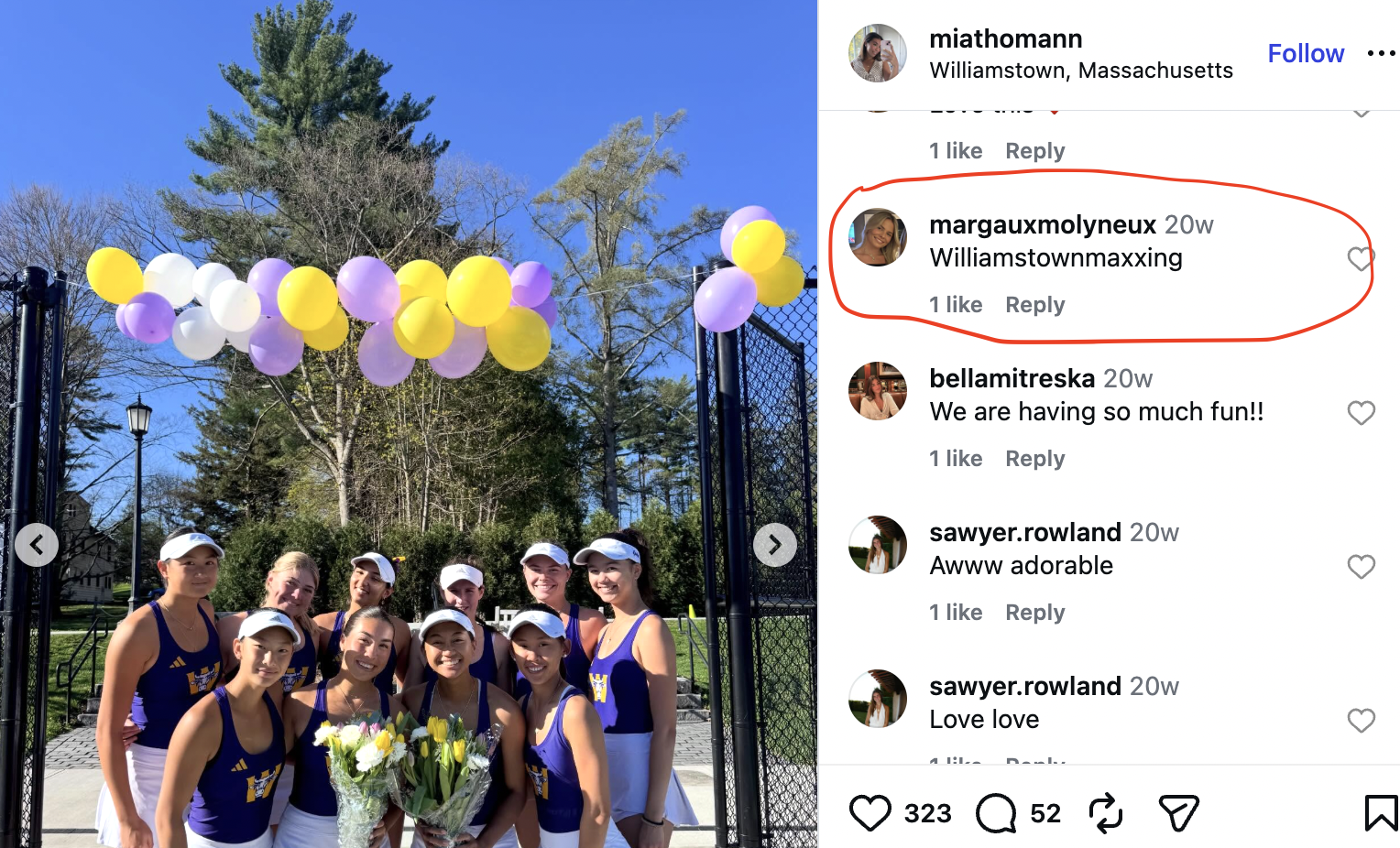Save post with the bookmark icon
This screenshot has height=848, width=1400.
1381,813
